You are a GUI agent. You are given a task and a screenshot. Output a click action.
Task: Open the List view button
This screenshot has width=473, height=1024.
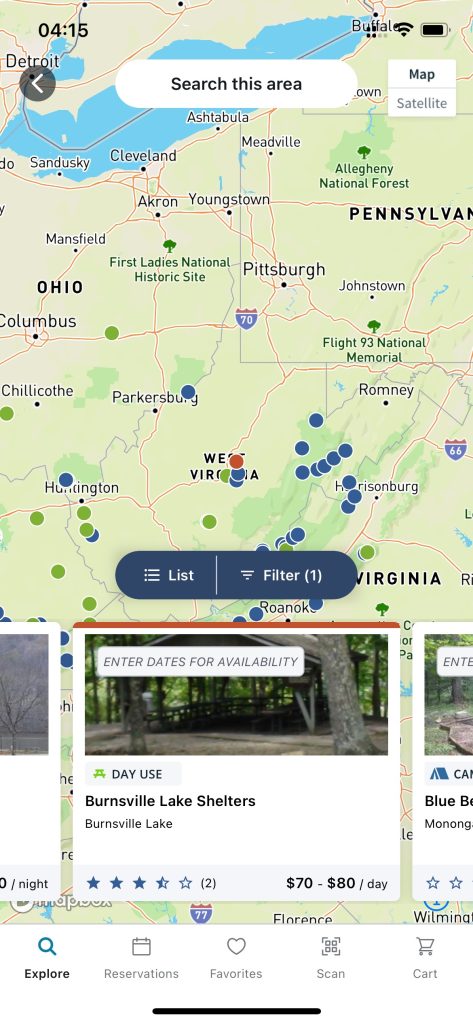(x=167, y=575)
